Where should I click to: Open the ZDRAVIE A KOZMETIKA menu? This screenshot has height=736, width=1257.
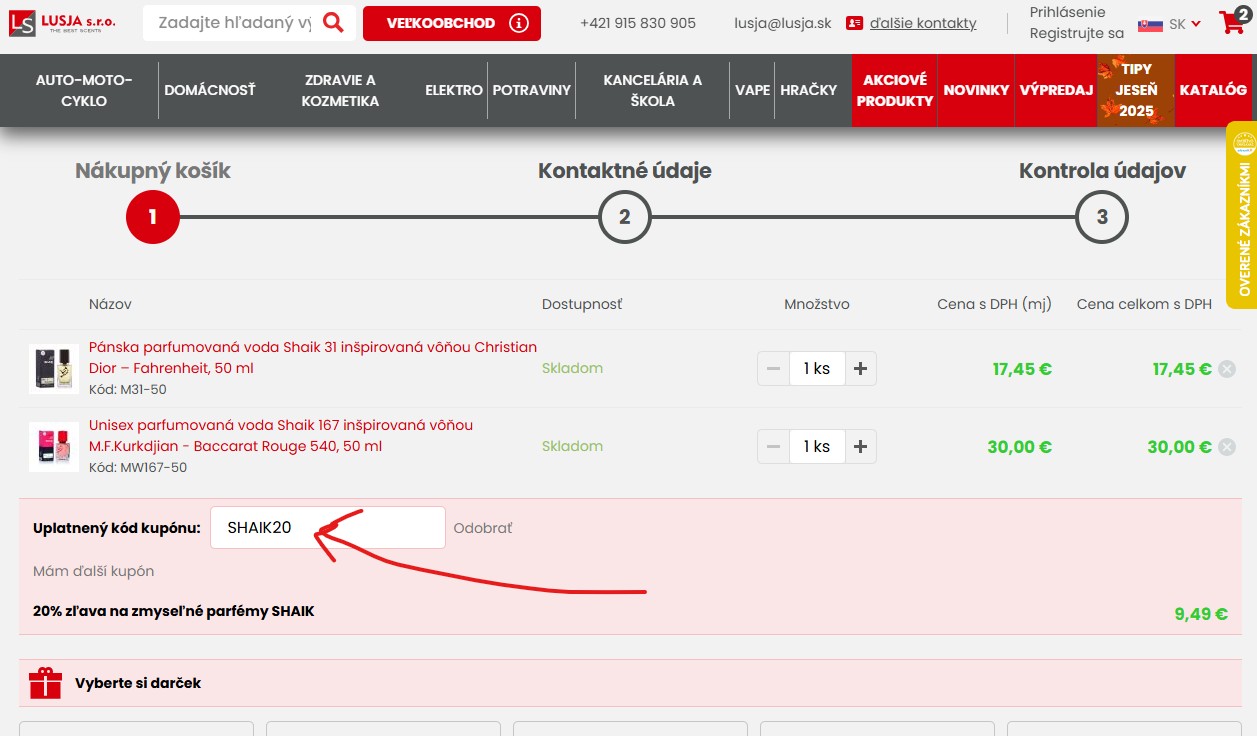tap(340, 90)
